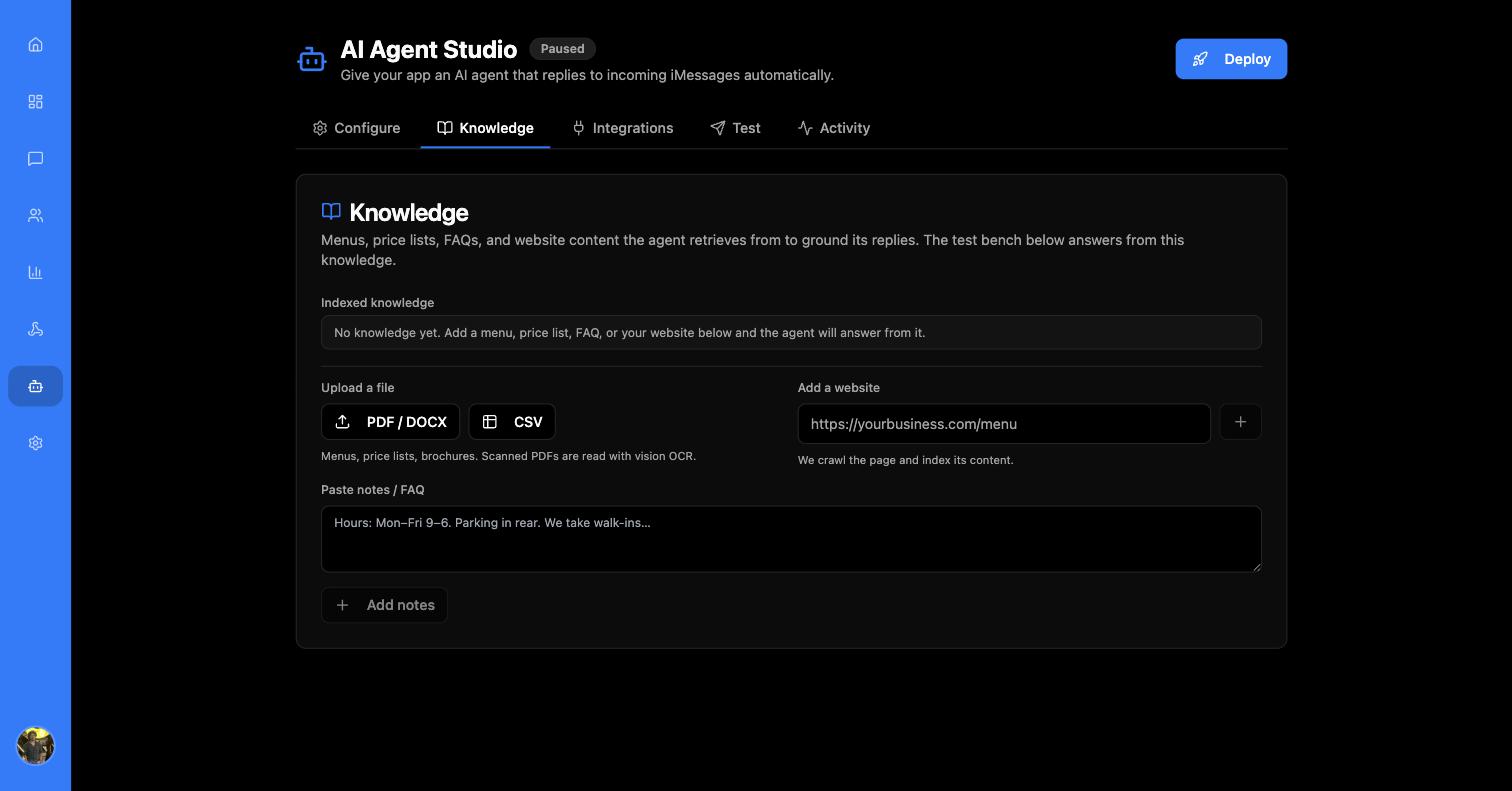
Task: Open the Messages chat icon in sidebar
Action: click(35, 159)
